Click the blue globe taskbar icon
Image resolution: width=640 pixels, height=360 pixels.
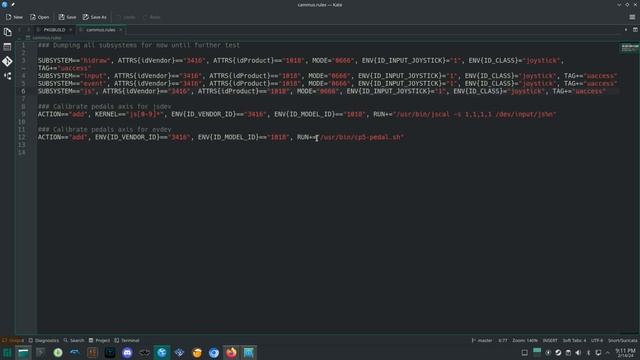(x=162, y=353)
